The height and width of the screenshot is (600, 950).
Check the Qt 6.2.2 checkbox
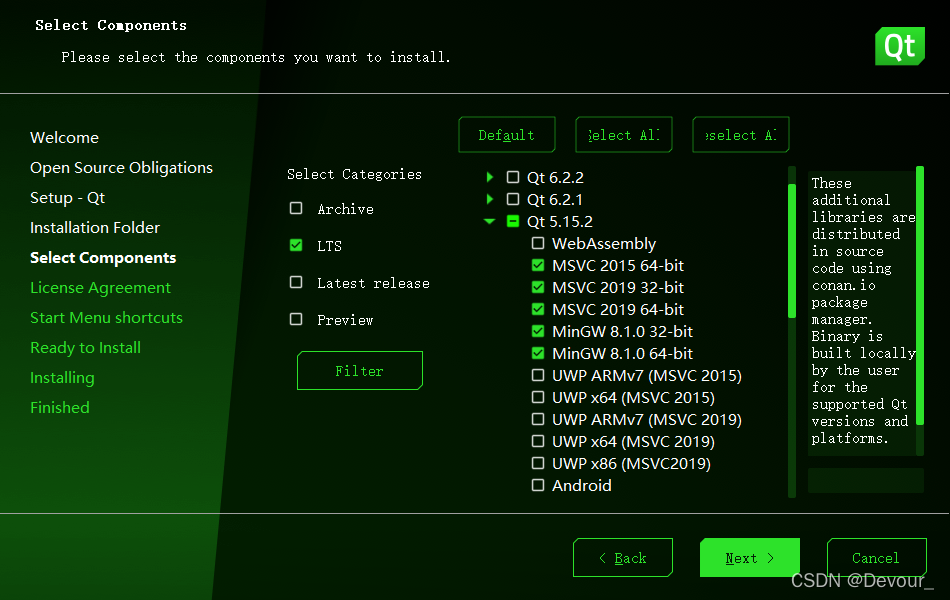point(513,177)
